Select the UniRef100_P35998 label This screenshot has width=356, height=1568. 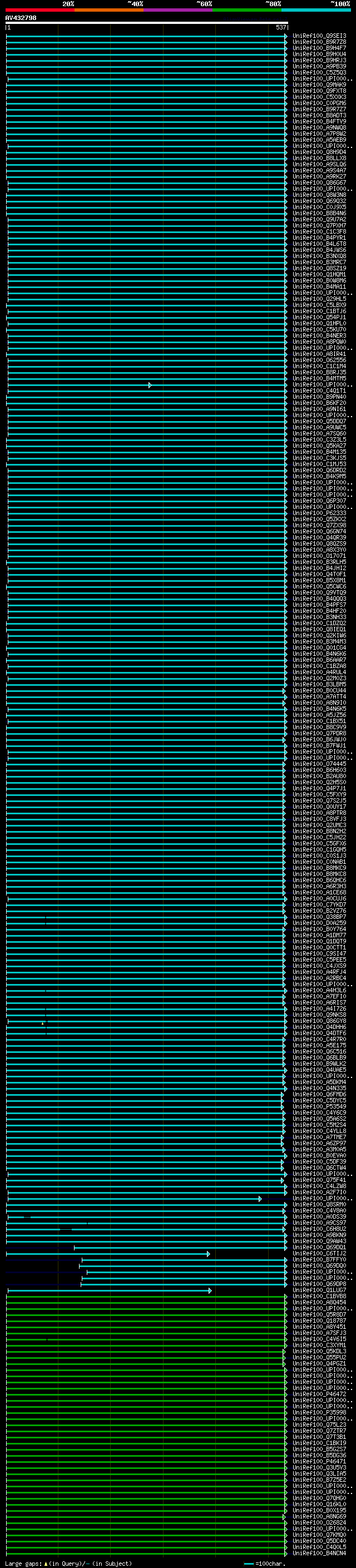click(319, 1413)
